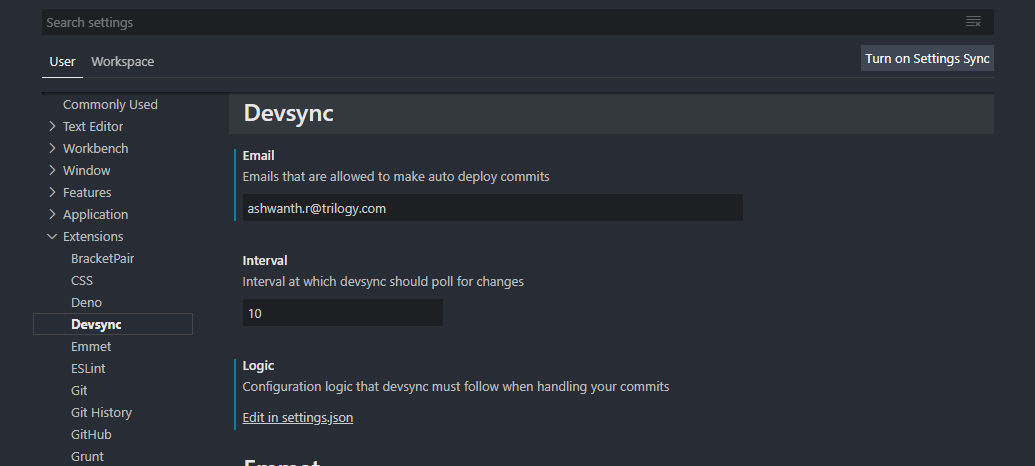Image resolution: width=1035 pixels, height=466 pixels.
Task: Click 'Emails that are allowed' description
Action: [x=395, y=177]
